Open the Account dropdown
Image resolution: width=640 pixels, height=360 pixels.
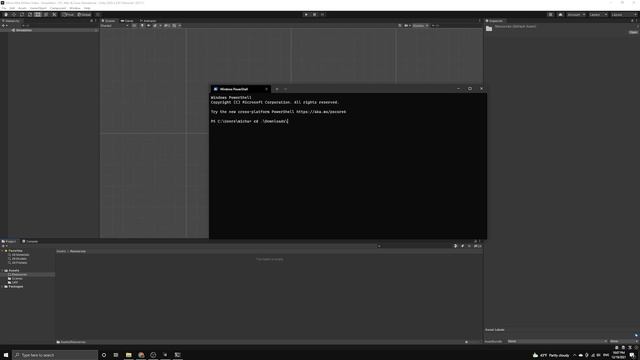(x=576, y=15)
